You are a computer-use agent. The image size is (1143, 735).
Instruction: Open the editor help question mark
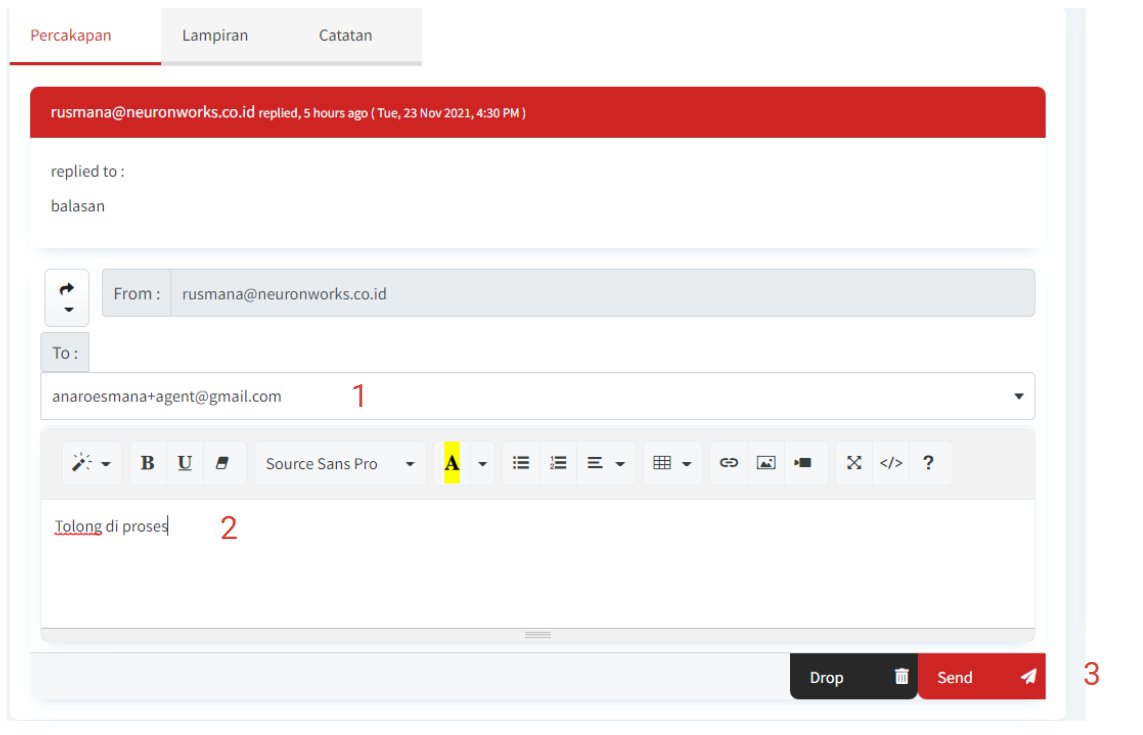928,464
